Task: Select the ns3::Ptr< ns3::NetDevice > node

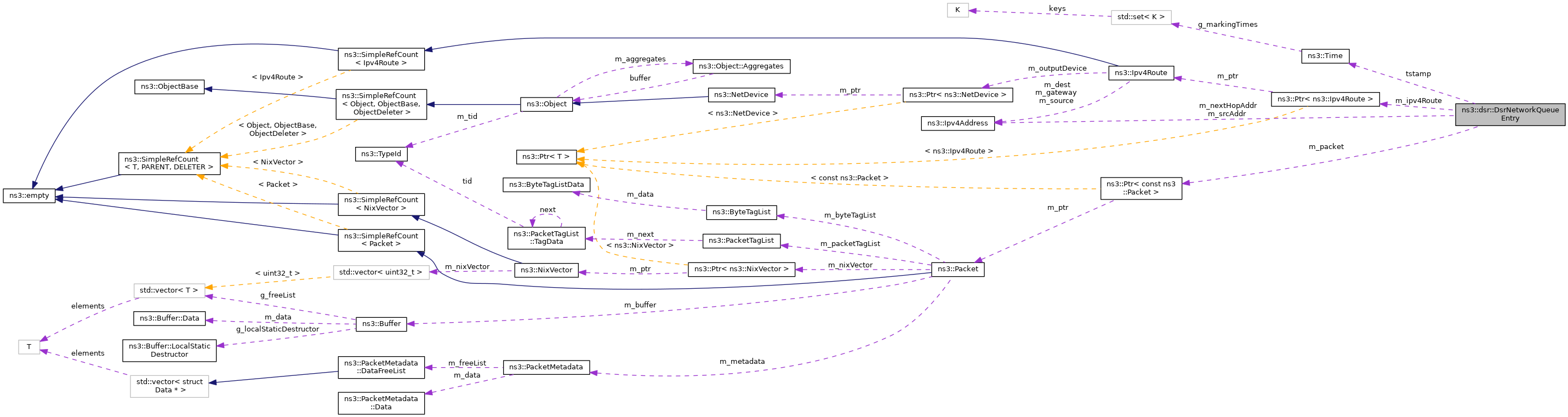Action: pos(957,95)
